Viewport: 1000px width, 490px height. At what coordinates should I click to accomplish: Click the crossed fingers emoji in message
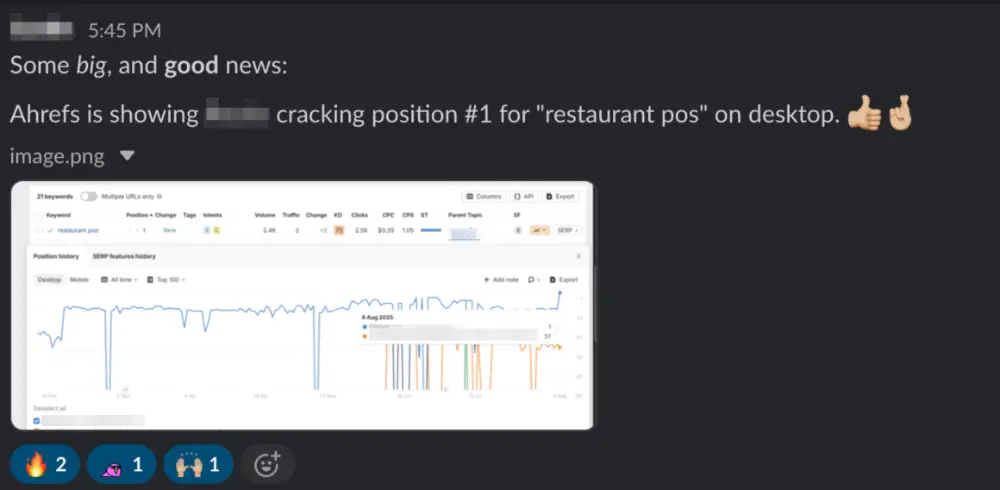899,115
